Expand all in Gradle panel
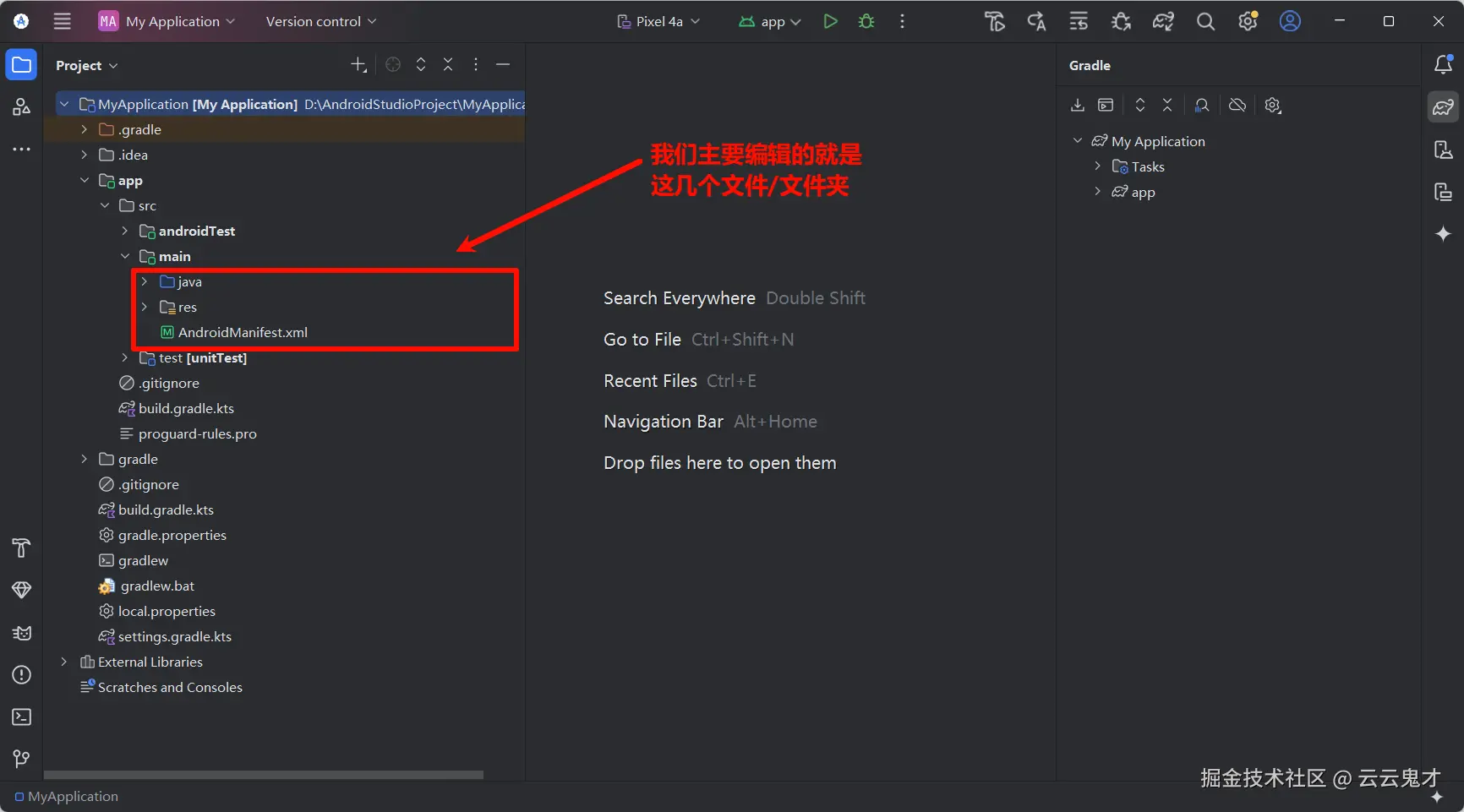Image resolution: width=1464 pixels, height=812 pixels. (x=1140, y=106)
